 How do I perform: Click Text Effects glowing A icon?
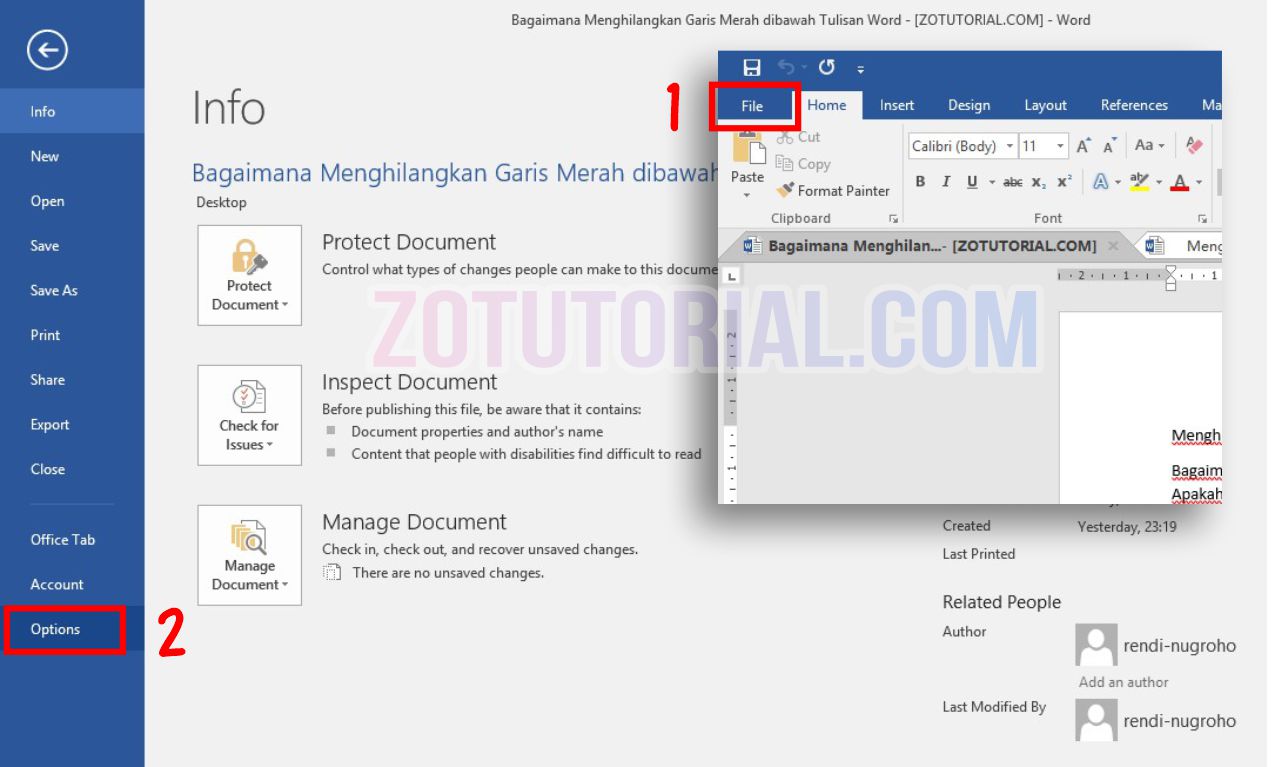pos(1100,182)
